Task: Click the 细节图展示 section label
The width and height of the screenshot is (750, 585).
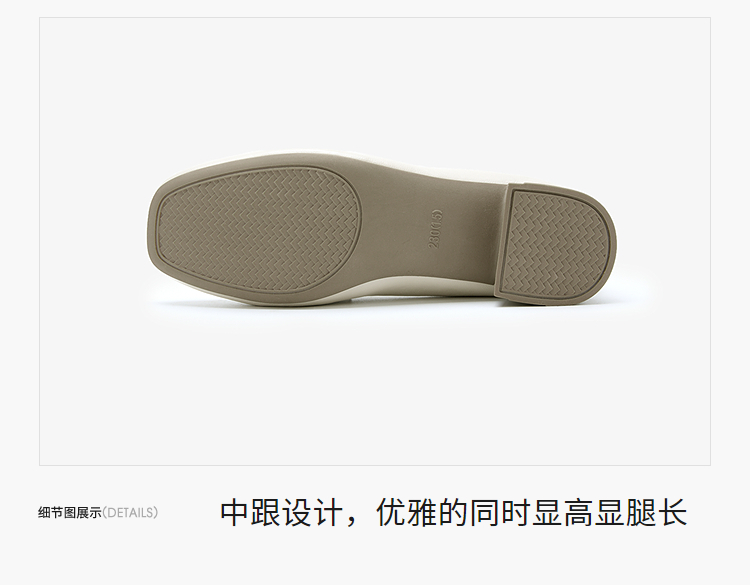Action: (70, 513)
